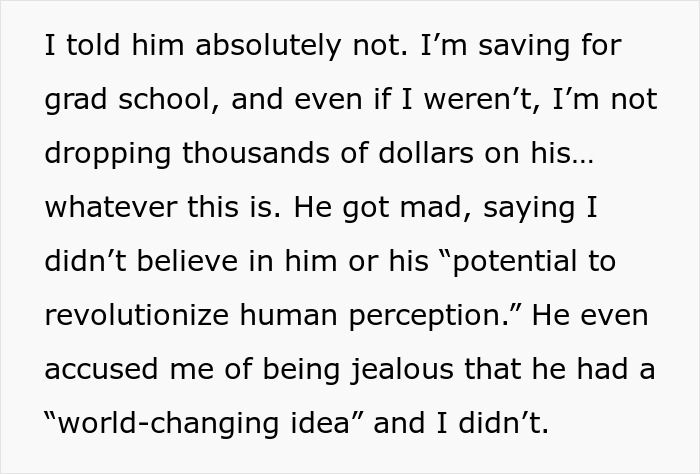Click the word "dropping"
Image resolution: width=700 pixels, height=474 pixels.
tap(108, 154)
